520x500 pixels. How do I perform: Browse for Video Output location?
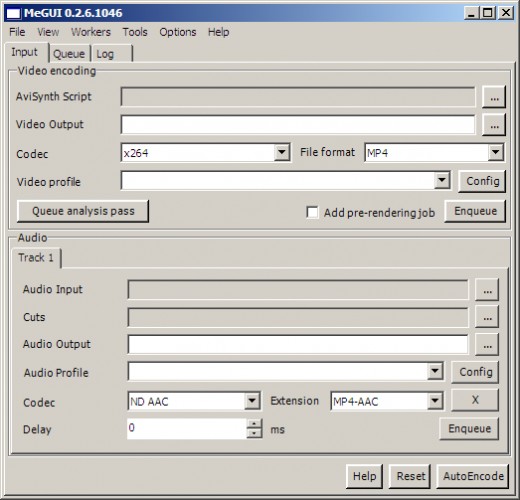pyautogui.click(x=494, y=125)
